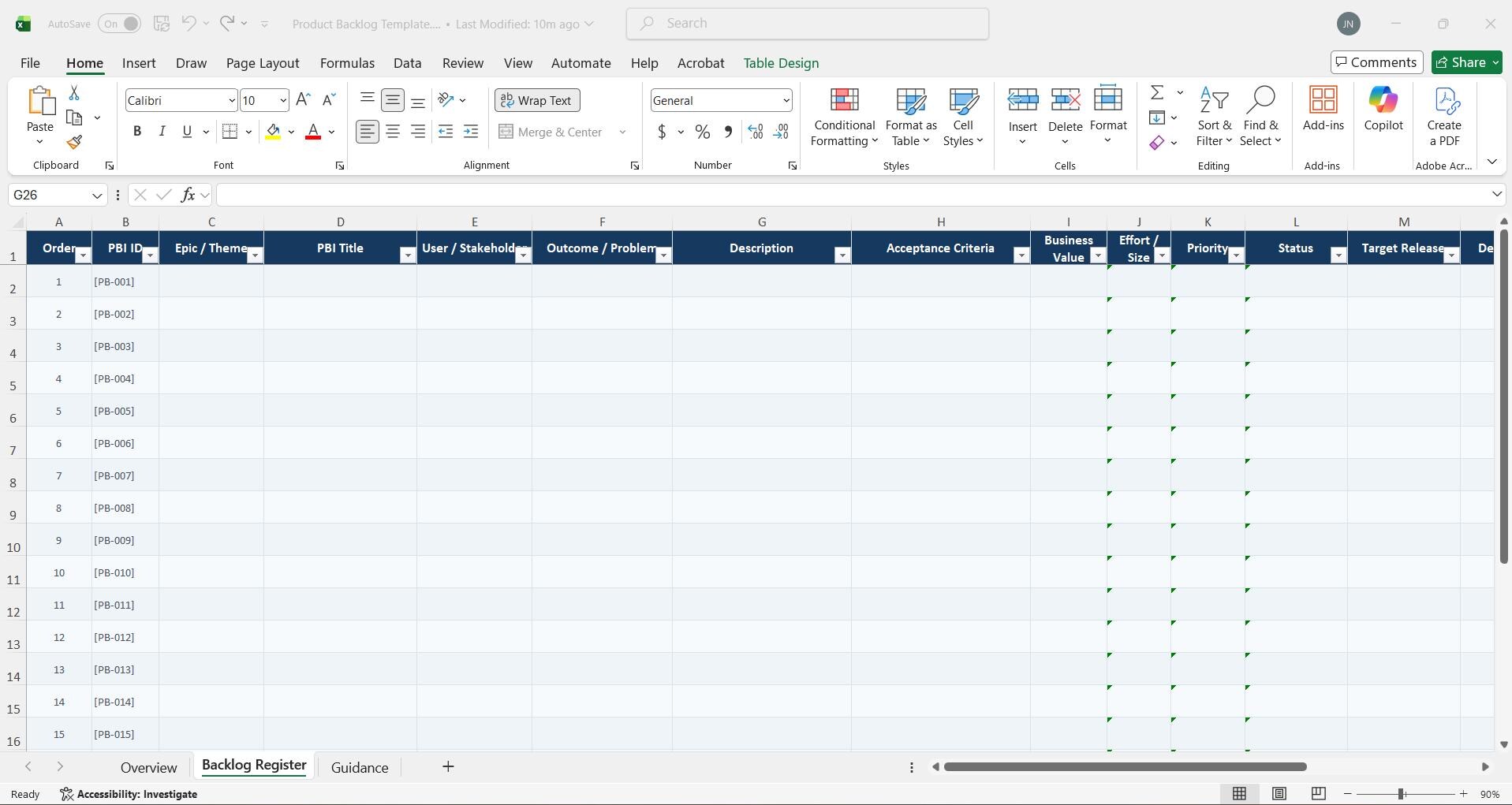Select the Format Painter brush

74,143
